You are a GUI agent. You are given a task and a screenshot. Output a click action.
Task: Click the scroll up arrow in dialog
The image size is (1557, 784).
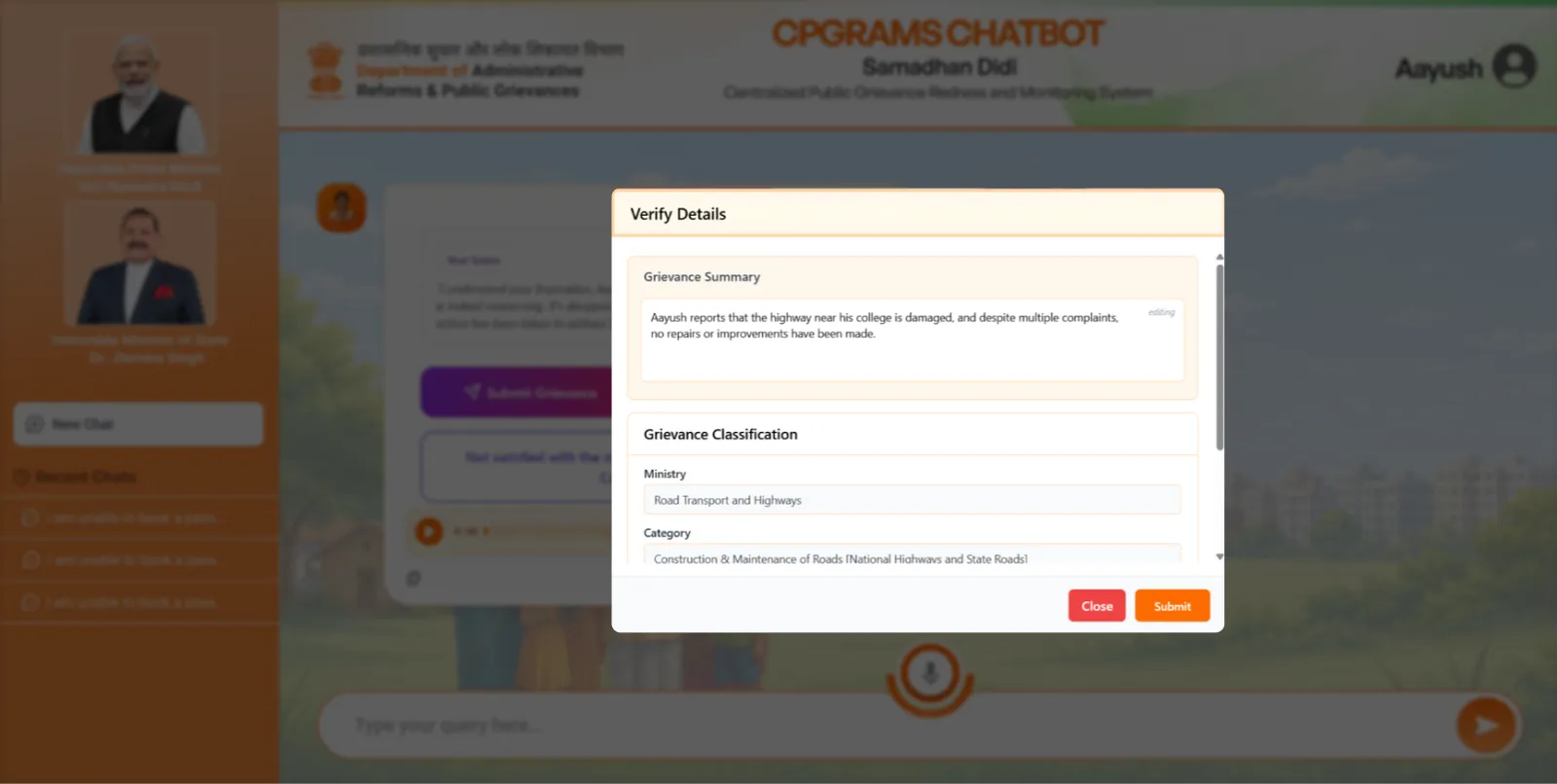[x=1219, y=257]
